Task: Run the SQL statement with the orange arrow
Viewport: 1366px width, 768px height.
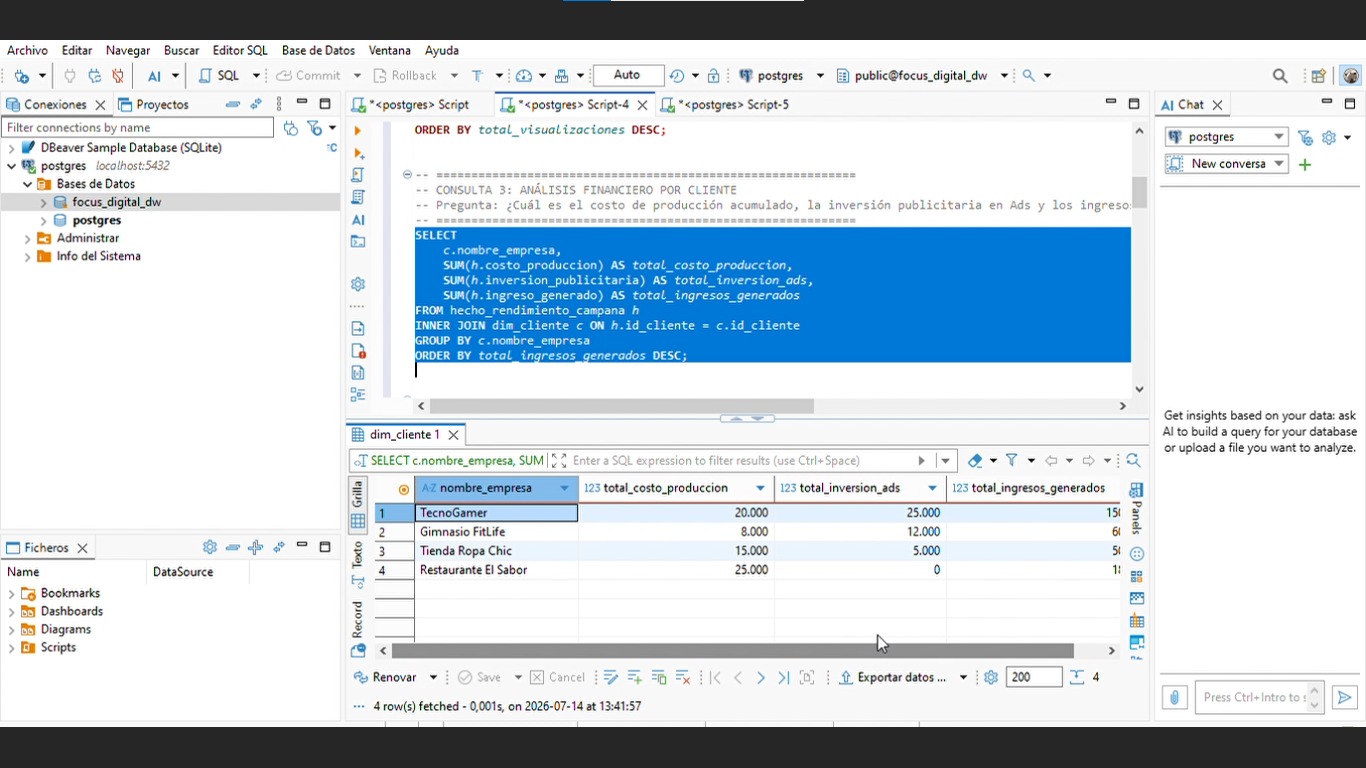Action: (x=357, y=130)
